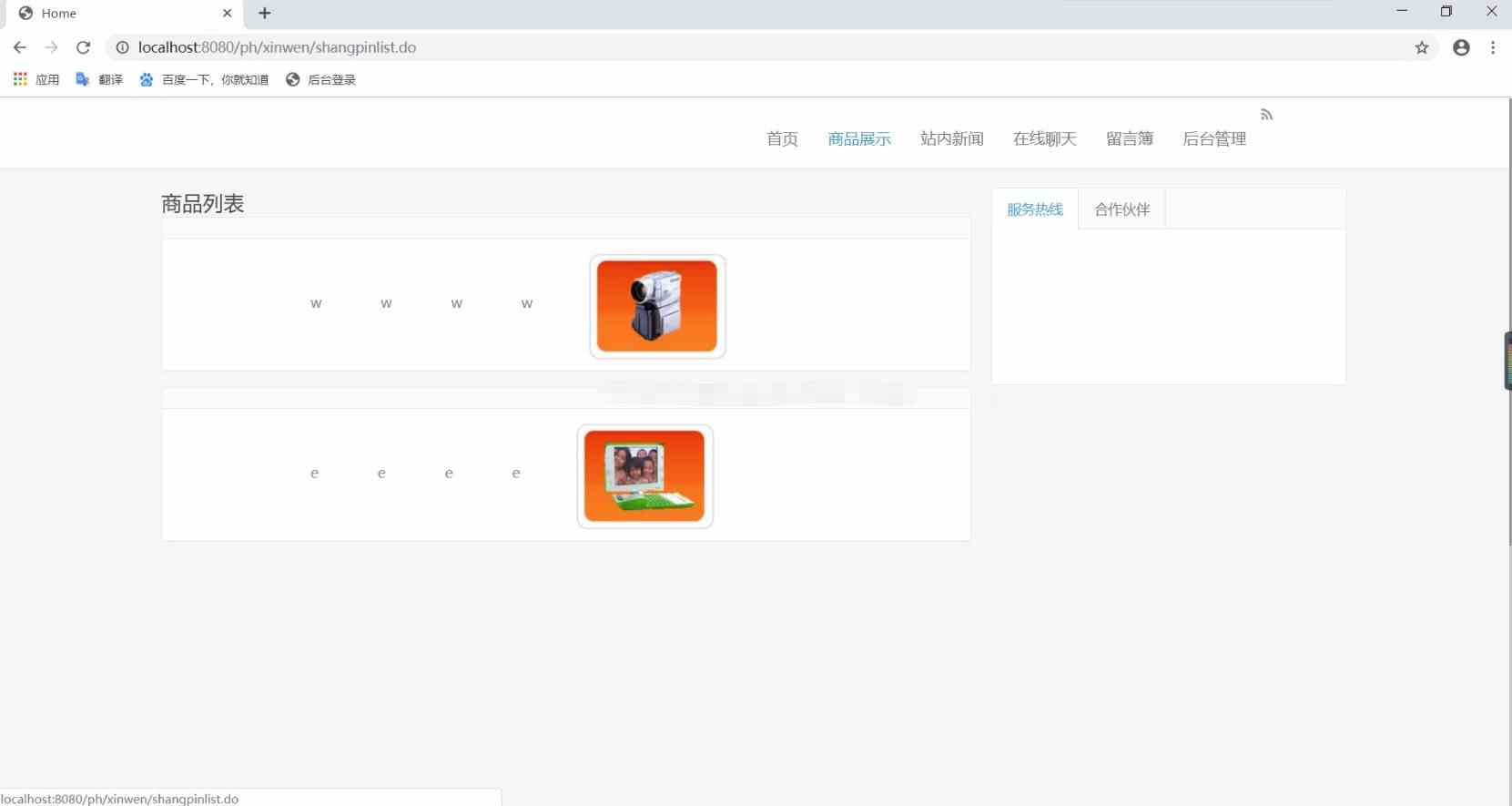Click the RSS feed icon
1512x806 pixels.
[1266, 115]
